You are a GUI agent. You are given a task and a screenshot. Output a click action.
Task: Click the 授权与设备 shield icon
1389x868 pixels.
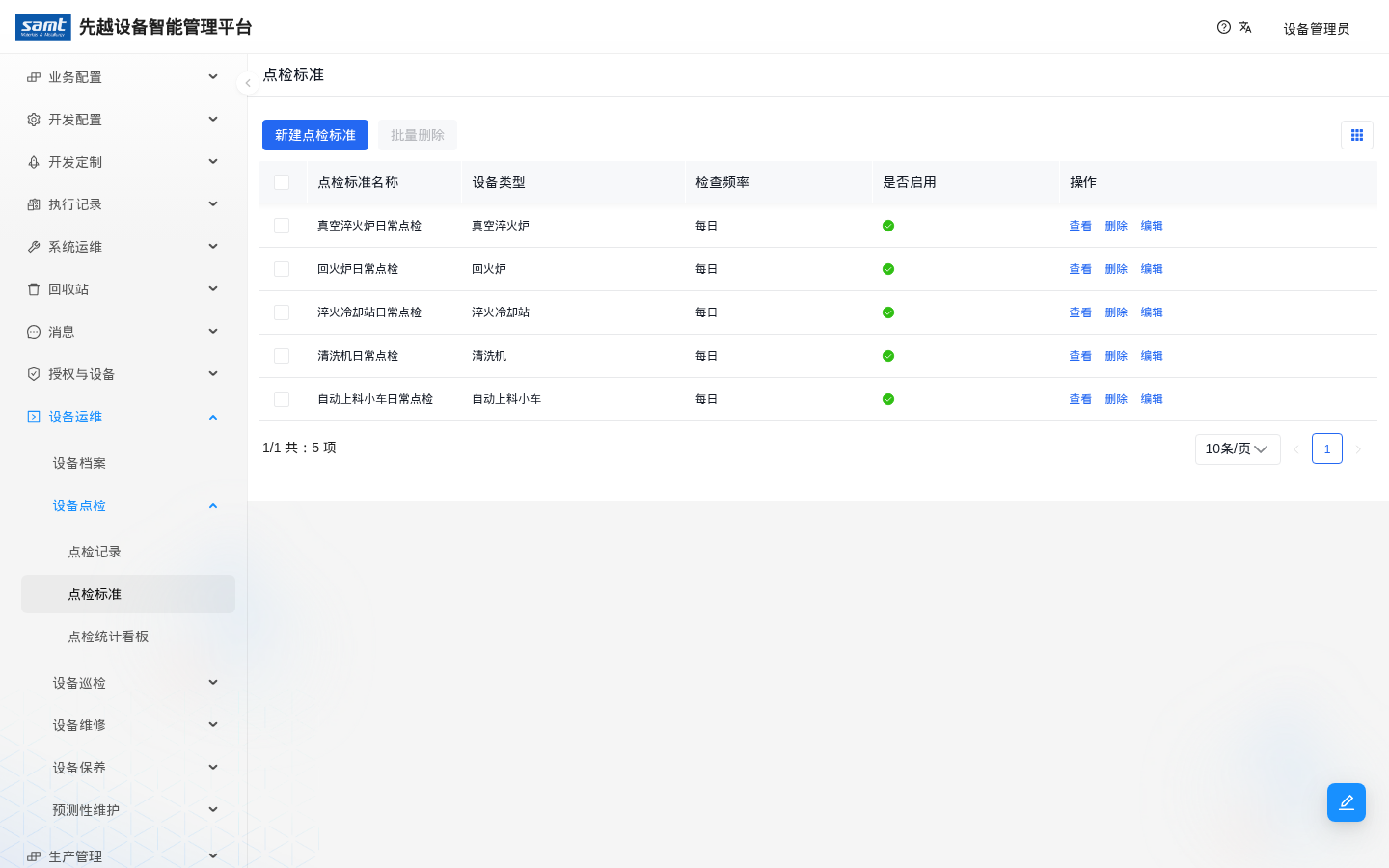[x=34, y=374]
